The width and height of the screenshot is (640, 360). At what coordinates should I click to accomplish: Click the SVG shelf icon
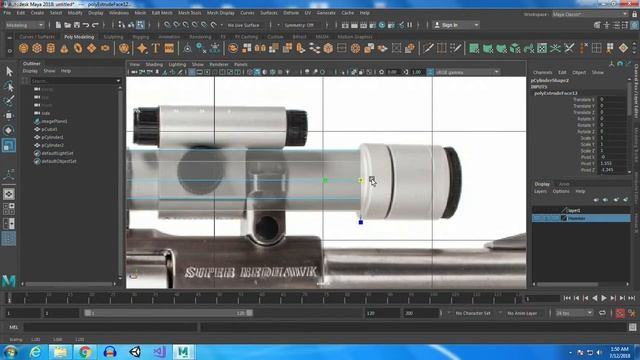(169, 49)
